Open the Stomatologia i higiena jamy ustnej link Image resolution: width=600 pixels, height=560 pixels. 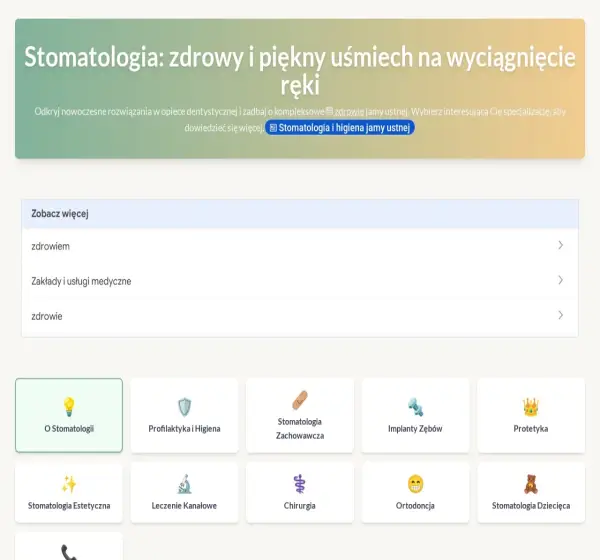340,128
